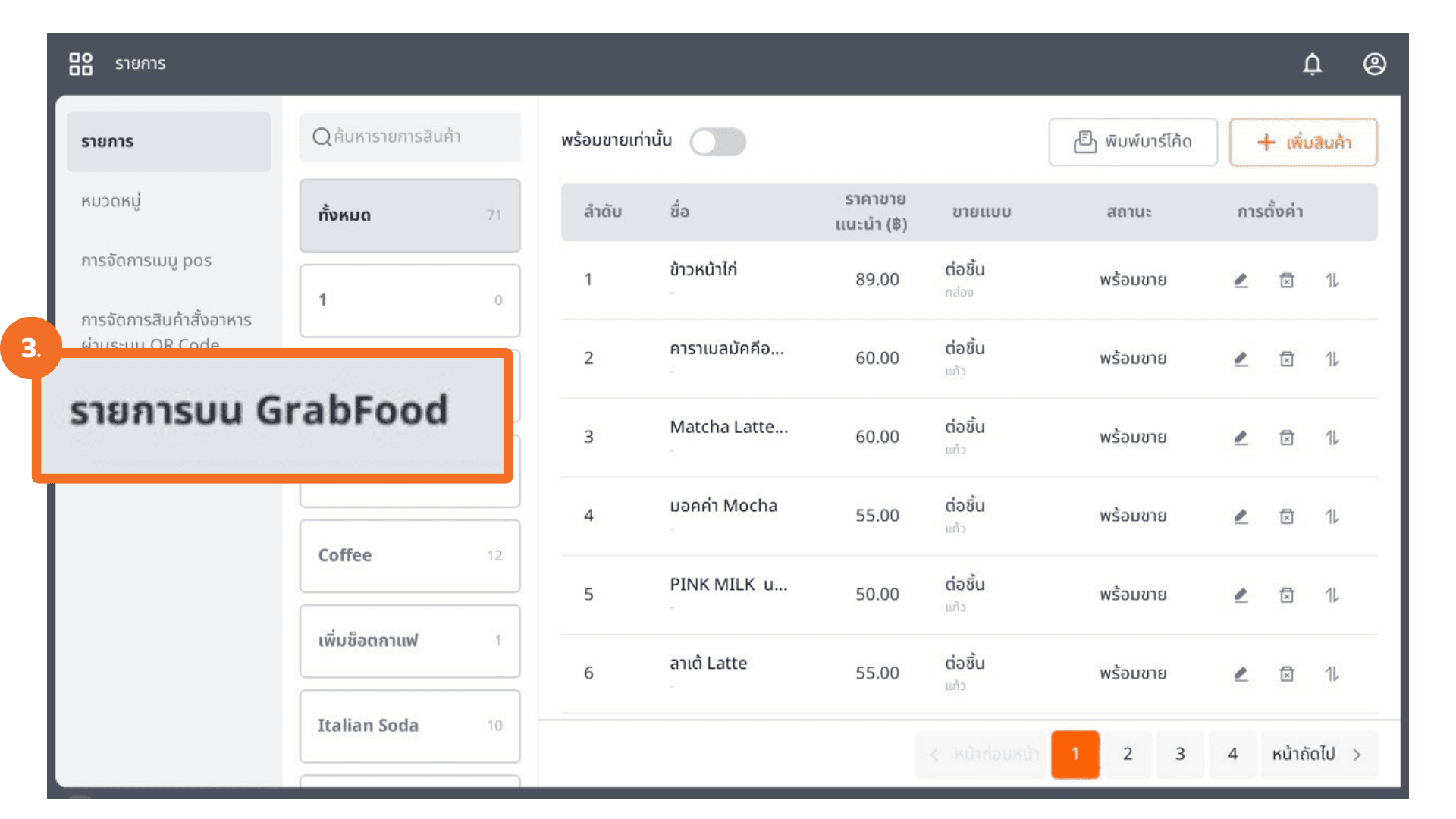The height and width of the screenshot is (819, 1456).
Task: Go to next page with หน้าถัดไป
Action: coord(1318,754)
